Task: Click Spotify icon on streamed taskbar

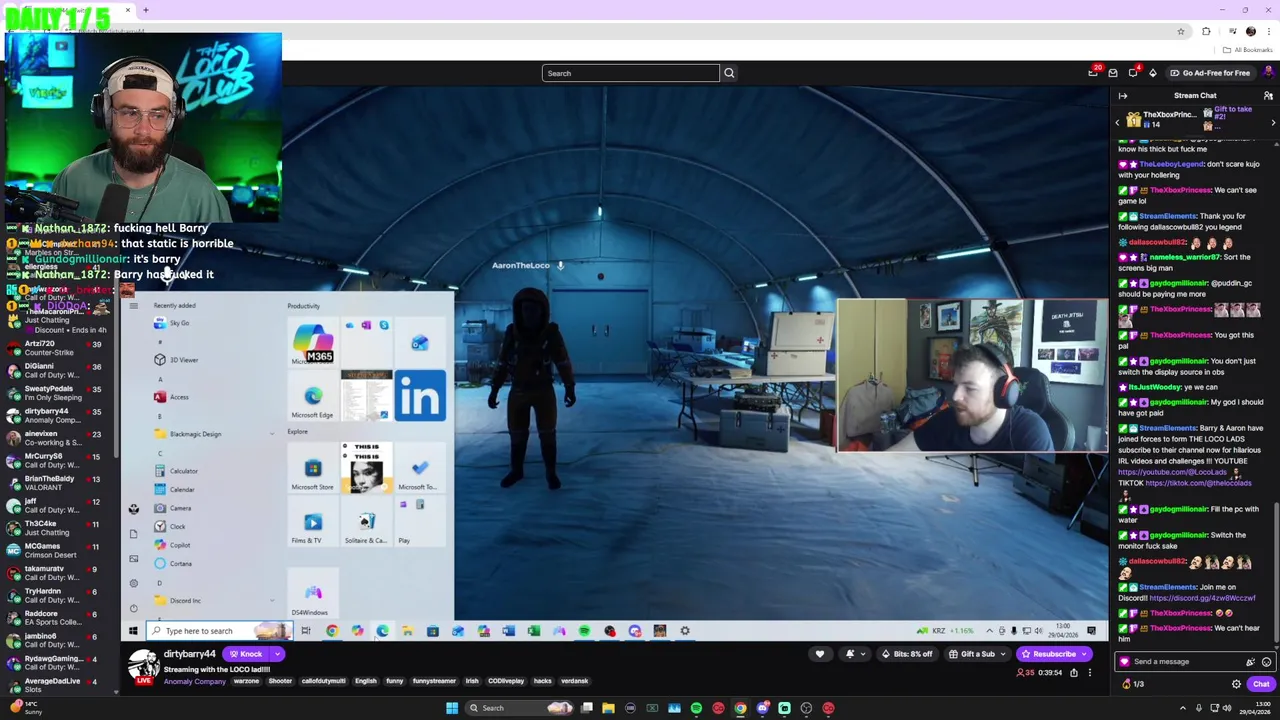Action: click(x=584, y=631)
